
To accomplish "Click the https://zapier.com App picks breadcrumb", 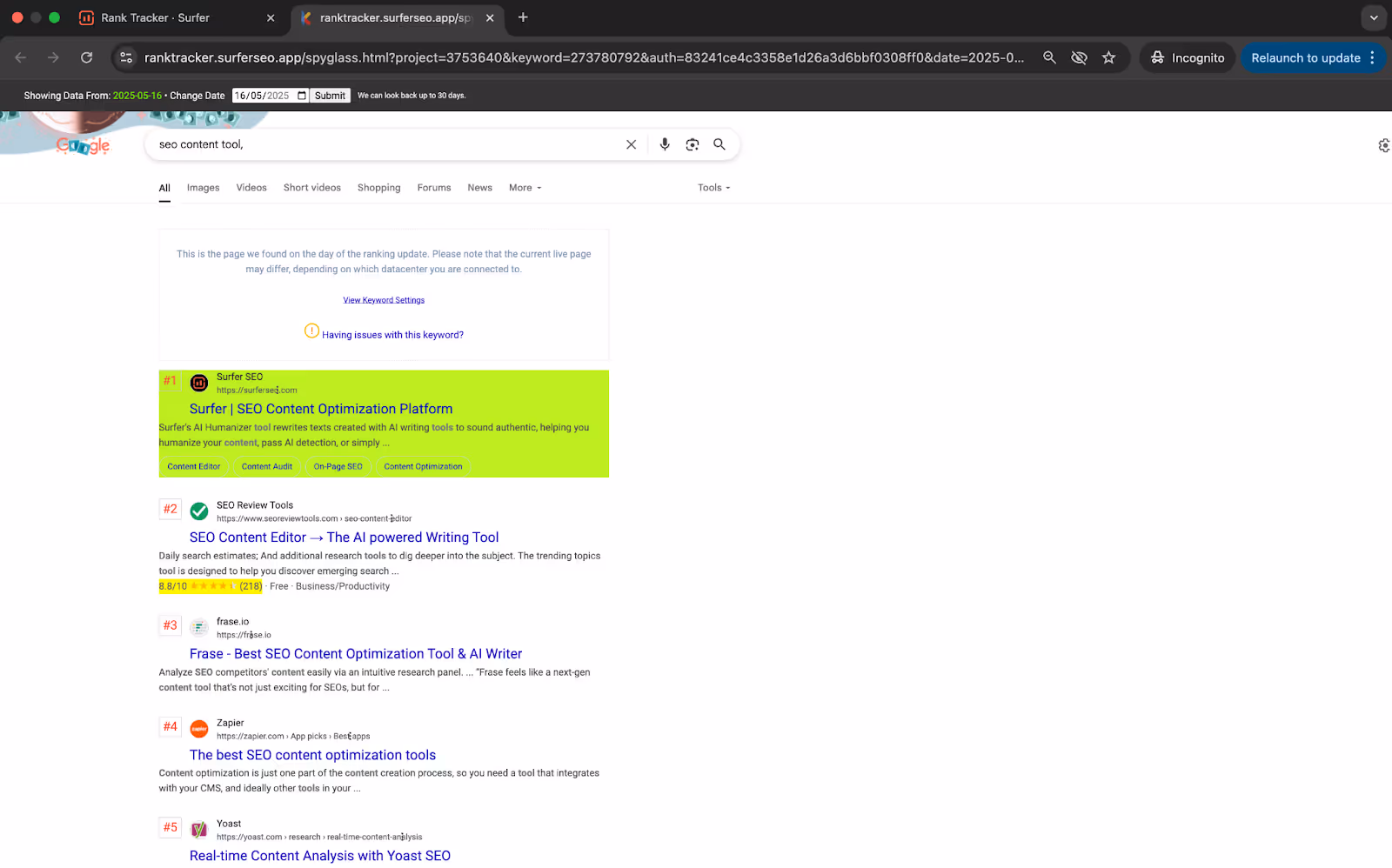I will [293, 736].
